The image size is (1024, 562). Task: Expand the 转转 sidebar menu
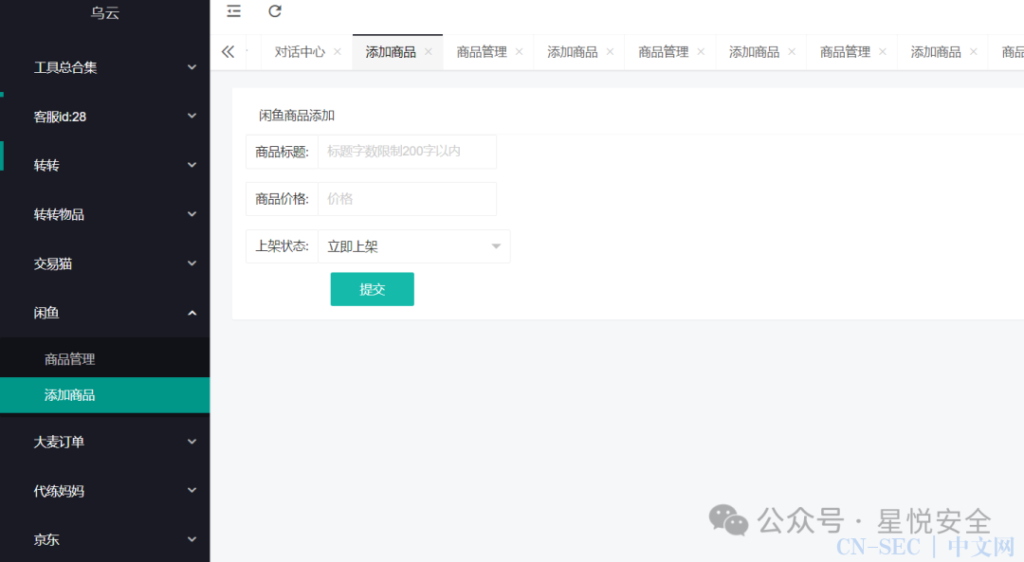(x=105, y=165)
